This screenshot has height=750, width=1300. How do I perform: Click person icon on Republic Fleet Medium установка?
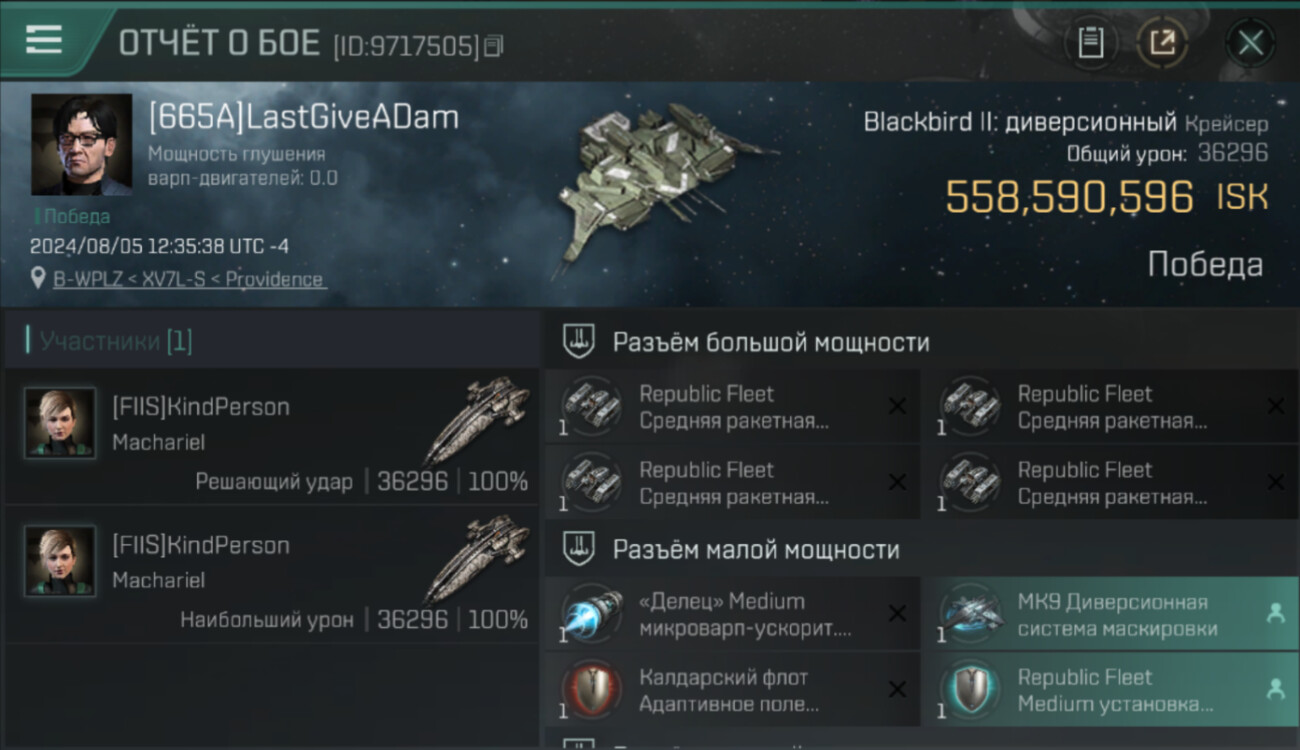1275,689
